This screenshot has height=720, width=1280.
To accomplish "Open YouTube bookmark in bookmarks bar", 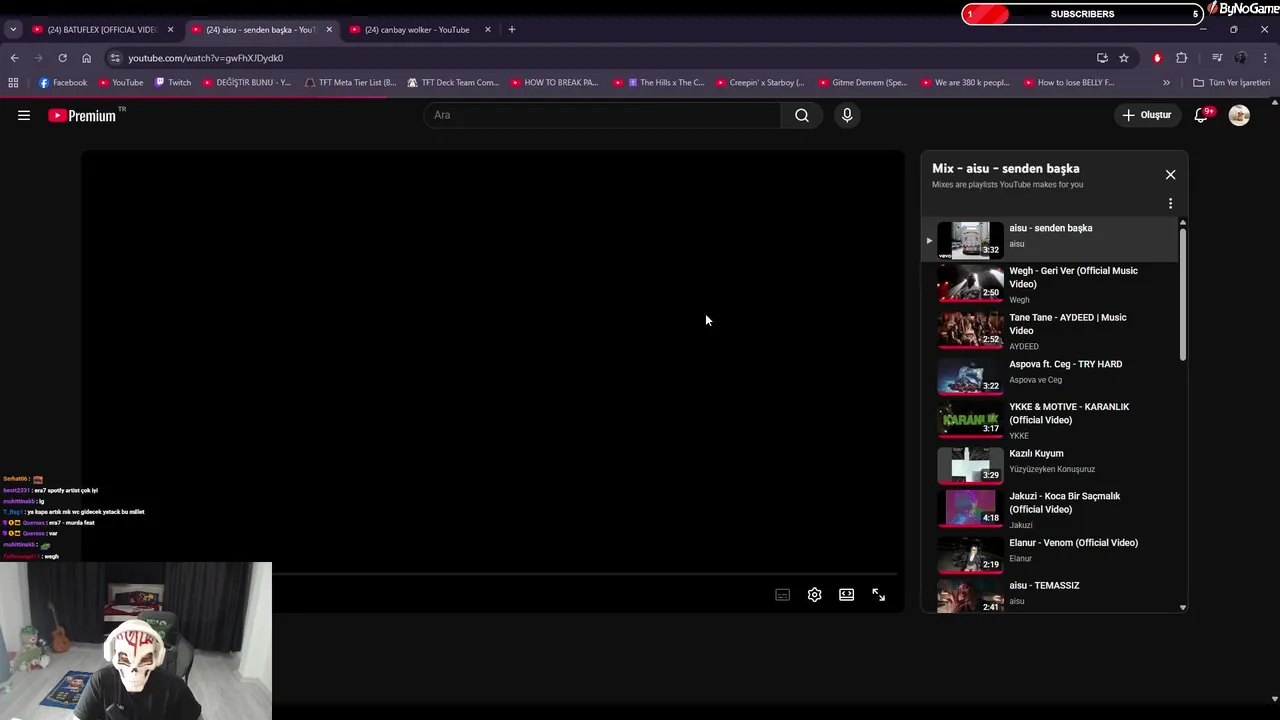I will [x=120, y=83].
